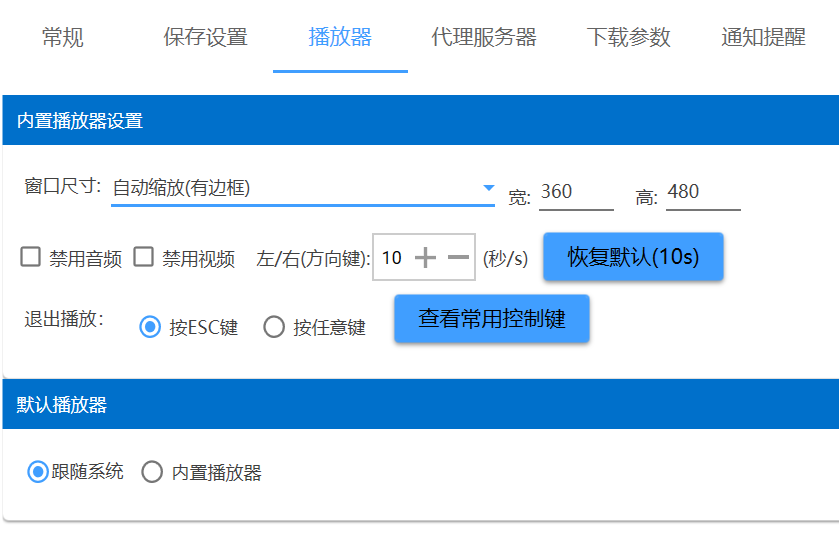Select the 播放器 tab
Image resolution: width=839 pixels, height=535 pixels.
[x=340, y=37]
